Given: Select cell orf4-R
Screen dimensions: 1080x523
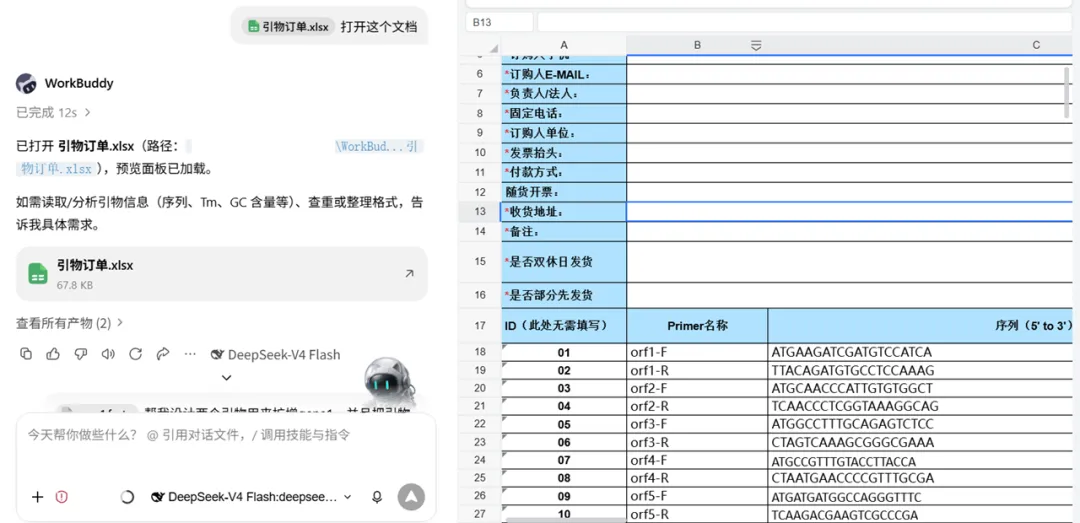Looking at the screenshot, I should click(697, 478).
